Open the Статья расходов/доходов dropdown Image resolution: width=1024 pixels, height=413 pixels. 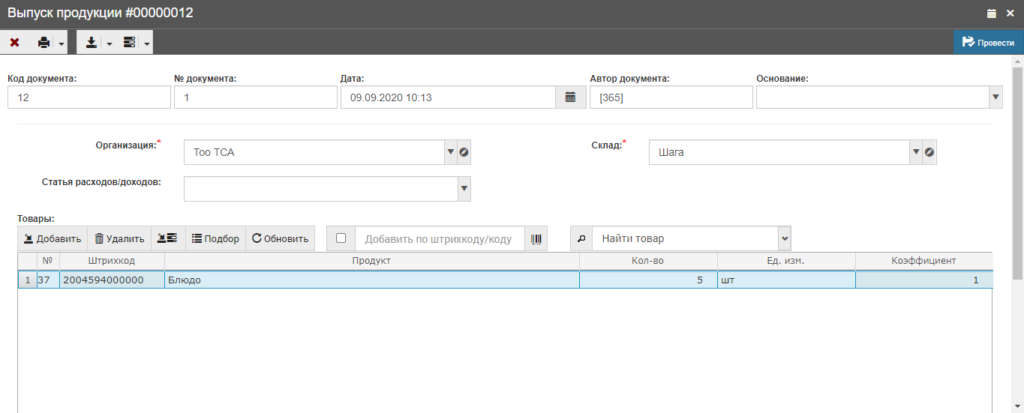click(463, 189)
